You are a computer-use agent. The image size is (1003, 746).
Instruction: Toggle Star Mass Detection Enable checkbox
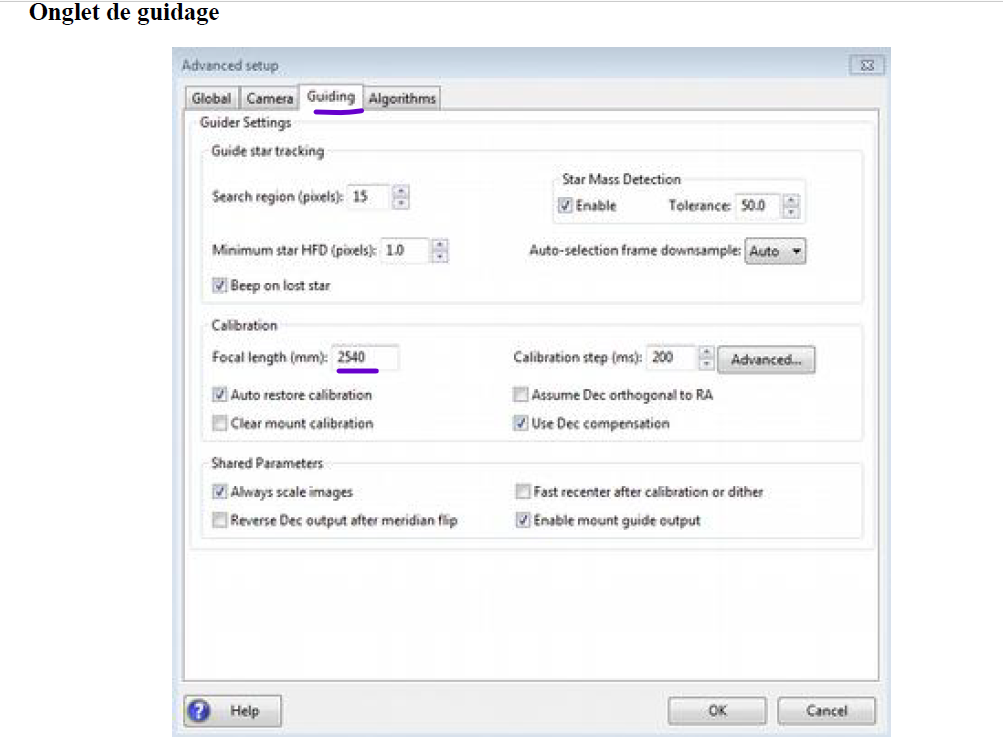566,206
